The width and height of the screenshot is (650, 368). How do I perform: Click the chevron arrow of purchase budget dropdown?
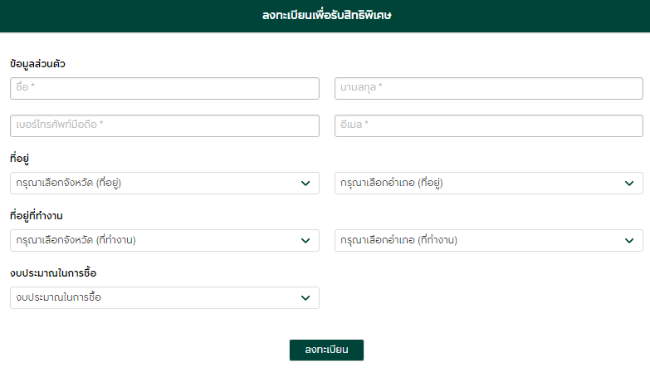(306, 298)
